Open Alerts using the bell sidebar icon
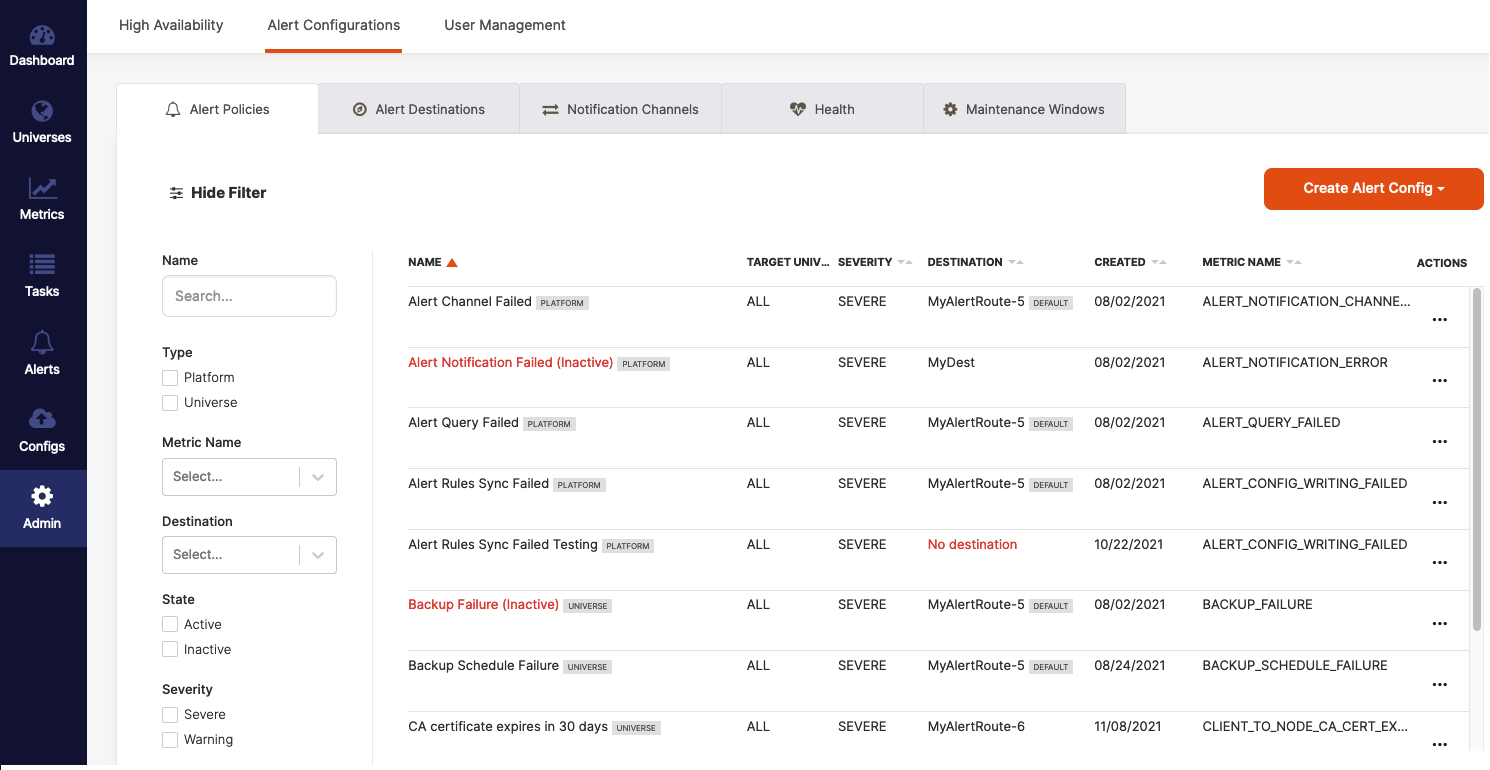The width and height of the screenshot is (1490, 770). coord(42,352)
